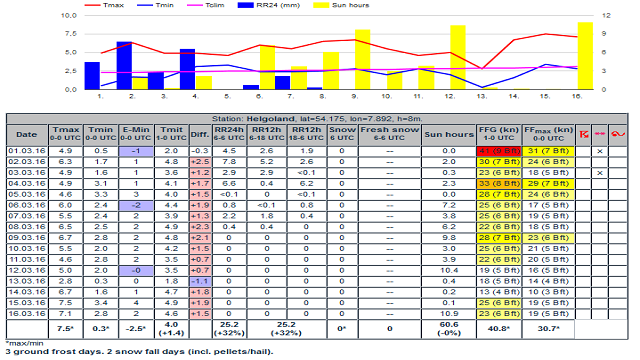This screenshot has width=640, height=360.
Task: Click the tallest yellow bar on day 16
Action: (x=585, y=56)
